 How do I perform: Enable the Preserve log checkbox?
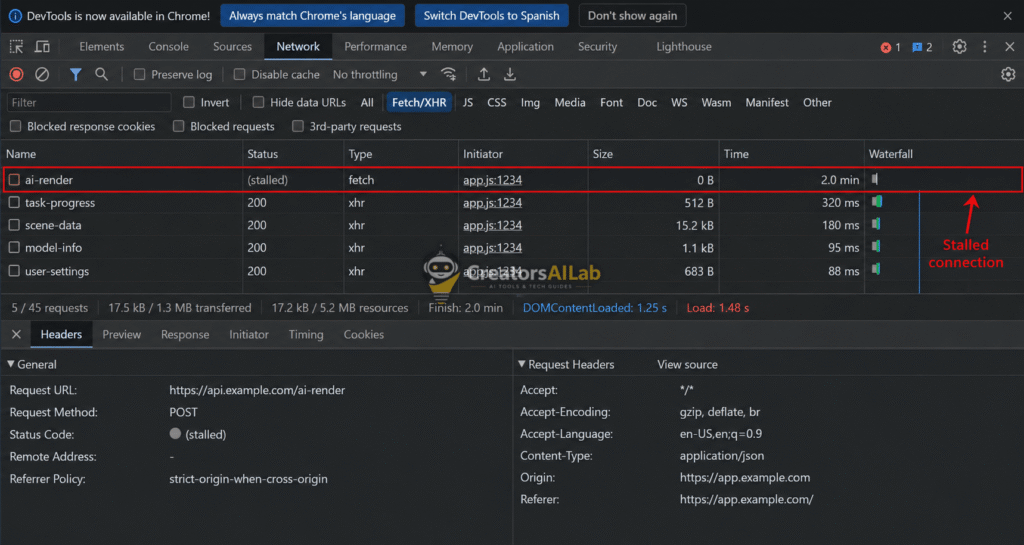139,74
